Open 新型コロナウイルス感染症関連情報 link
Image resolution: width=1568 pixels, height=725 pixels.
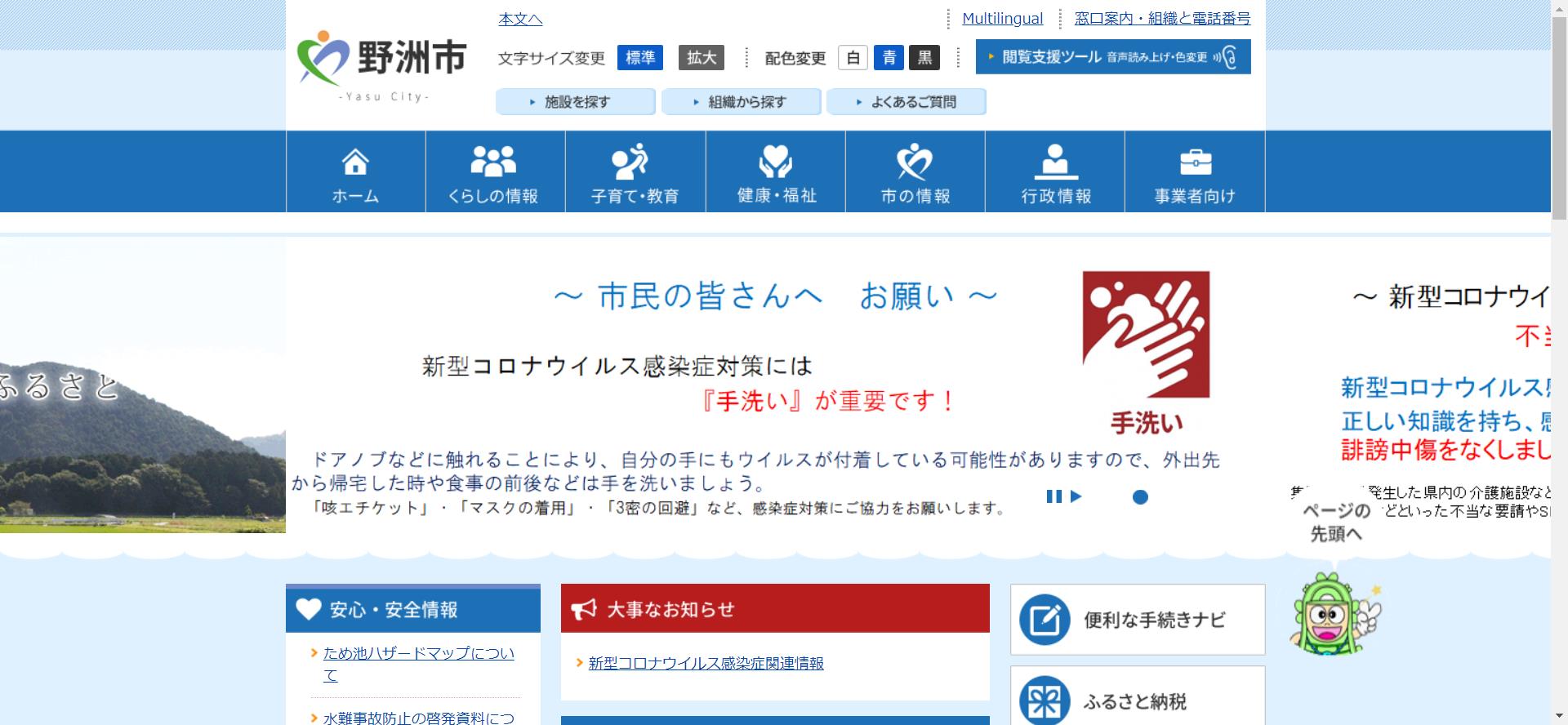pos(706,663)
